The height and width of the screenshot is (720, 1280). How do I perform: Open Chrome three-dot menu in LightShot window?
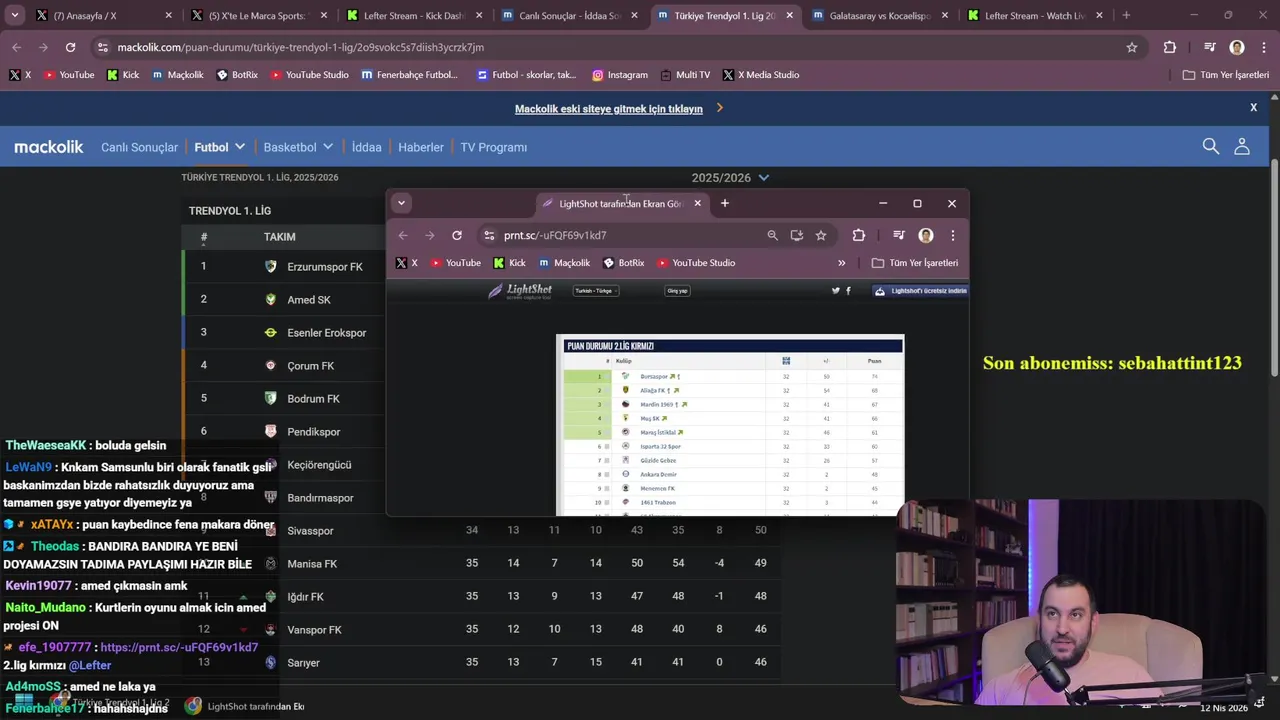(x=952, y=235)
